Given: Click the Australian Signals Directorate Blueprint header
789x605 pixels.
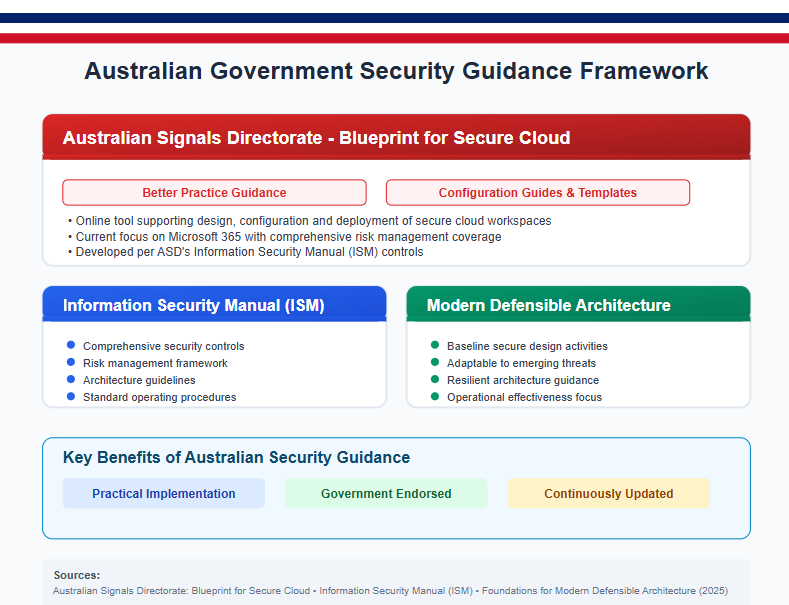Looking at the screenshot, I should point(397,137).
